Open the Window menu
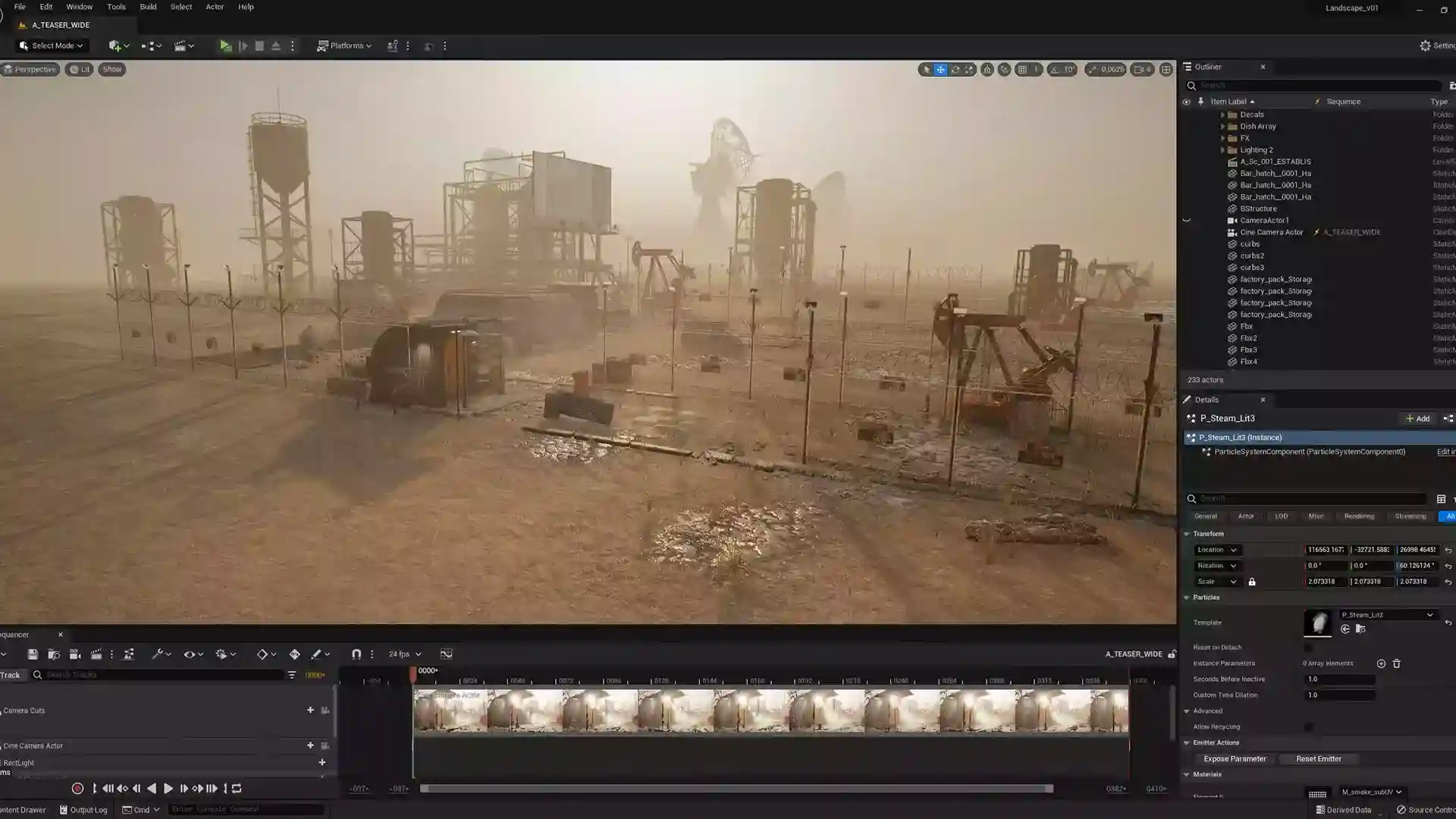This screenshot has width=1456, height=819. coord(79,7)
